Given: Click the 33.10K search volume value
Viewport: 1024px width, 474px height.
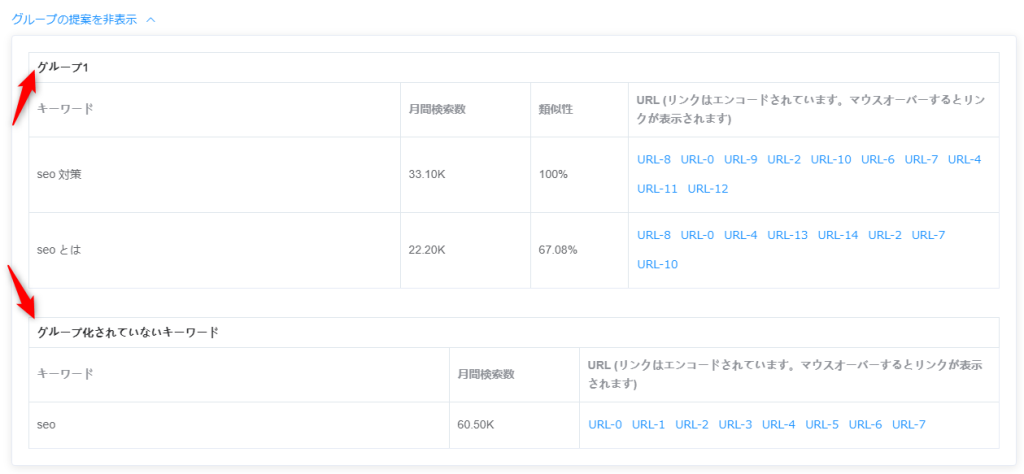Looking at the screenshot, I should [x=427, y=175].
